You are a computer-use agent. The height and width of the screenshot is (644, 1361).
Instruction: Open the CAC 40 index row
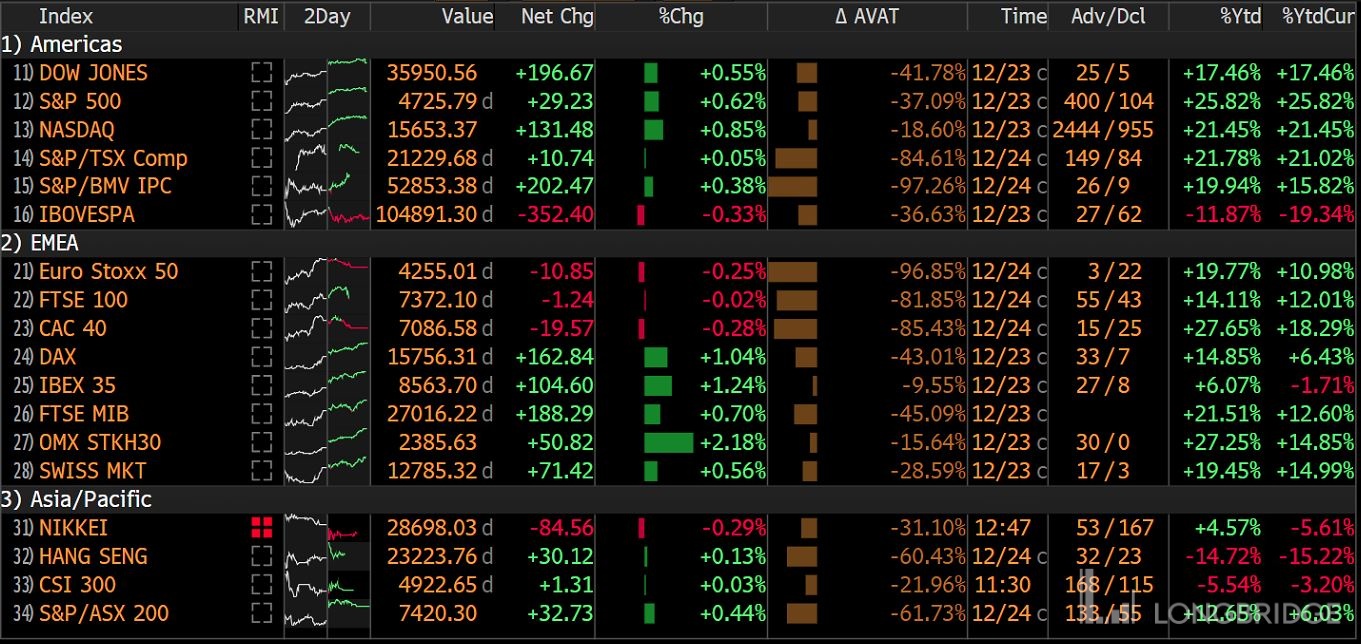(72, 329)
